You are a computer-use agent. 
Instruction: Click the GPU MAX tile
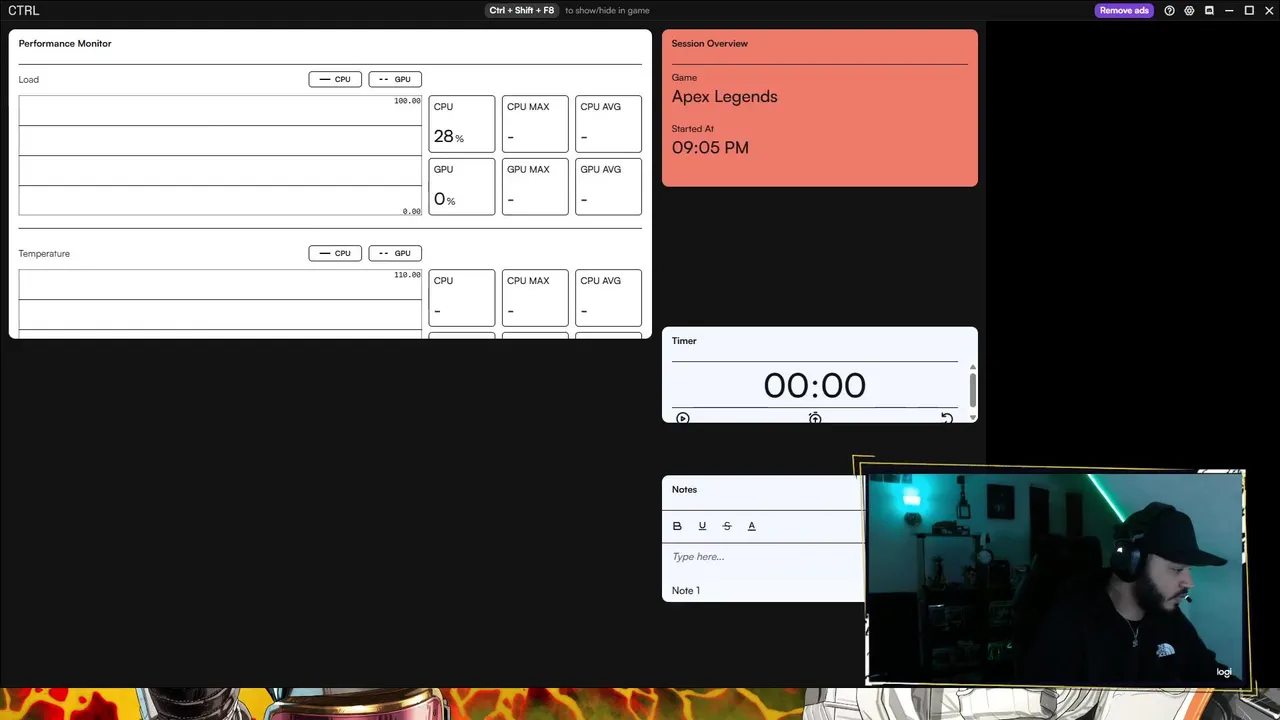pyautogui.click(x=535, y=187)
